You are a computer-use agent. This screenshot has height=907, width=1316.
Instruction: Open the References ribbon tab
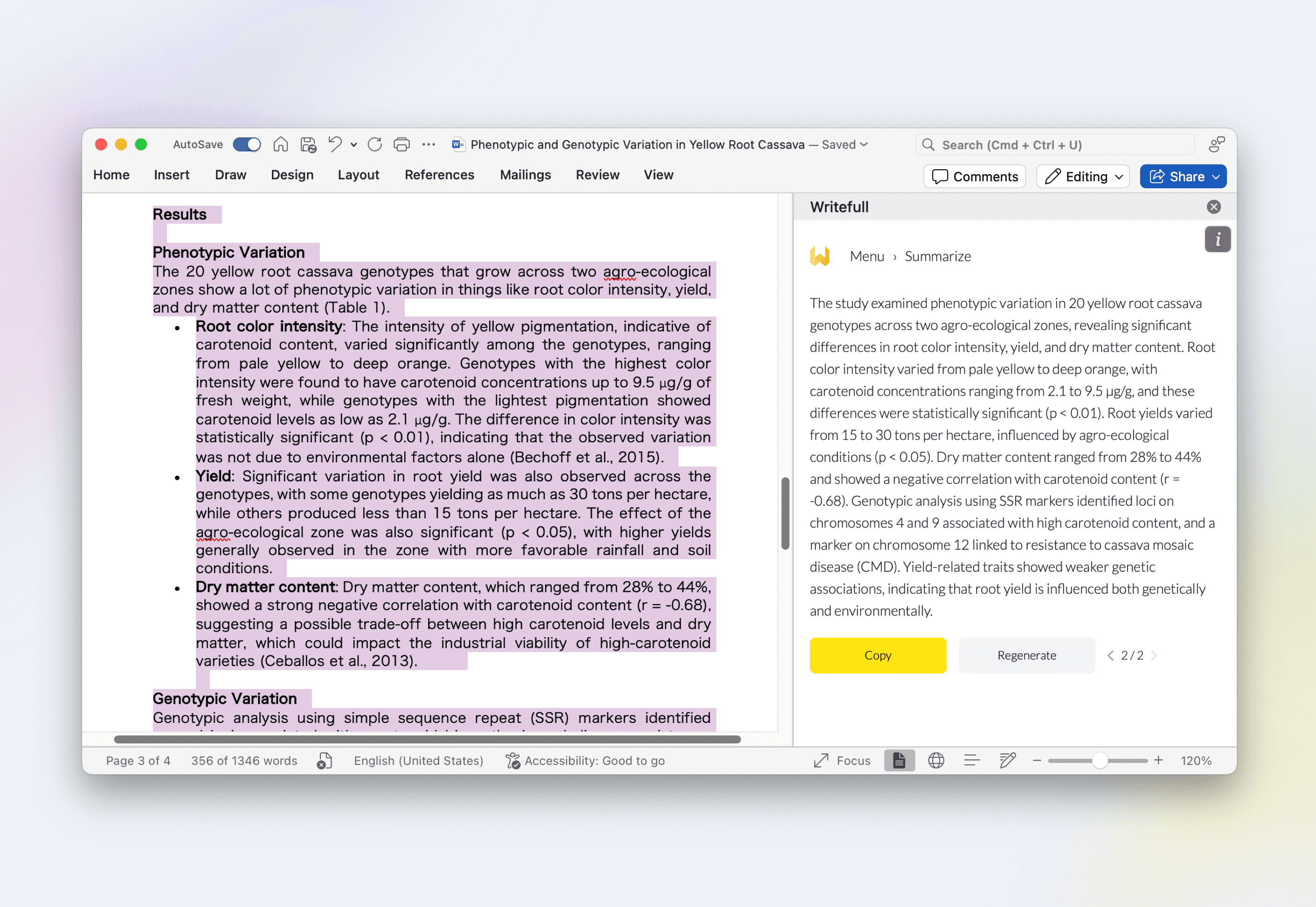pos(439,175)
